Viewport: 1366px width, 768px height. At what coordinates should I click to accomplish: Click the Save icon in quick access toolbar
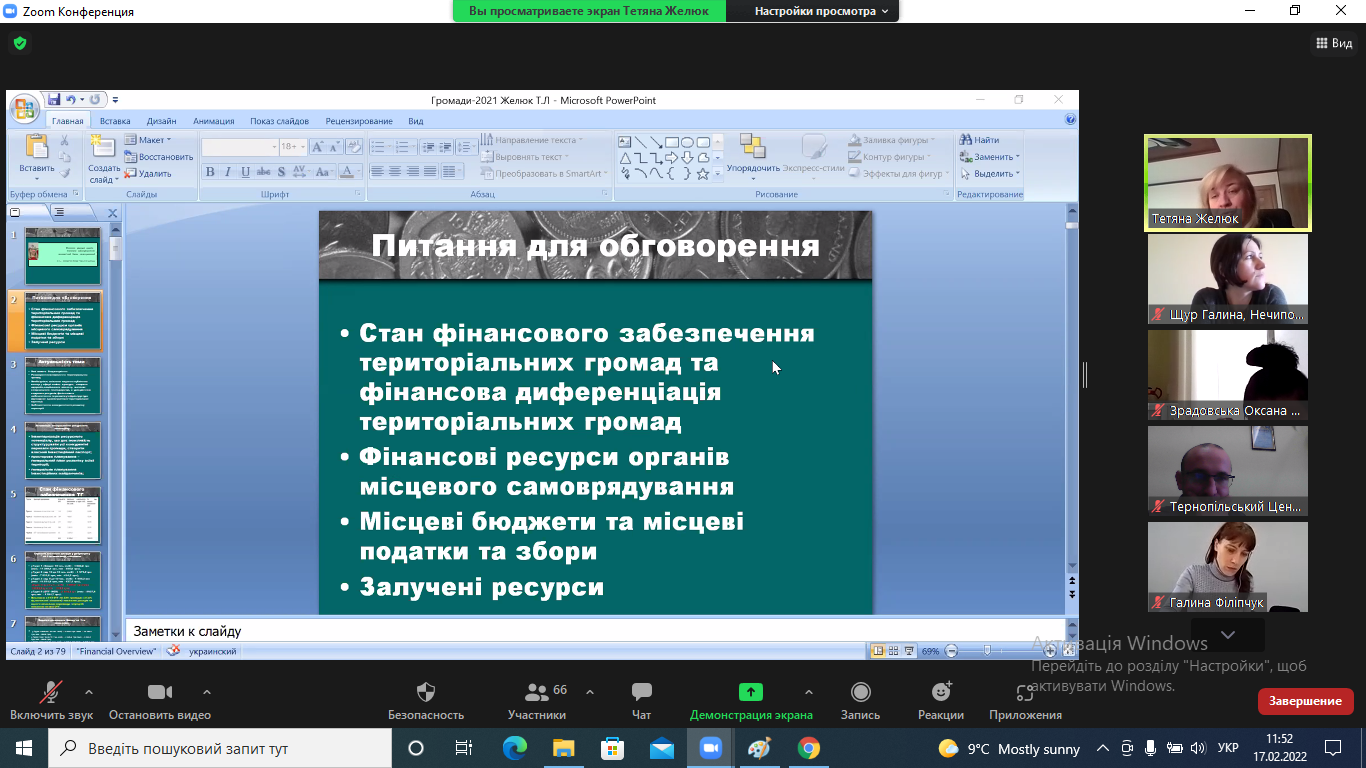click(x=54, y=100)
